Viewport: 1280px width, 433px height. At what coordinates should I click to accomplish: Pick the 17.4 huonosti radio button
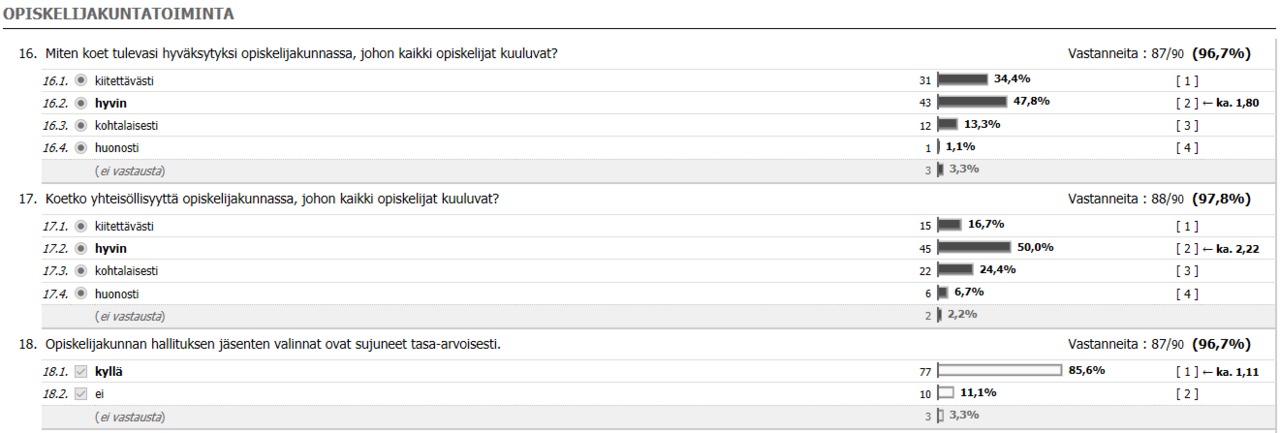81,294
